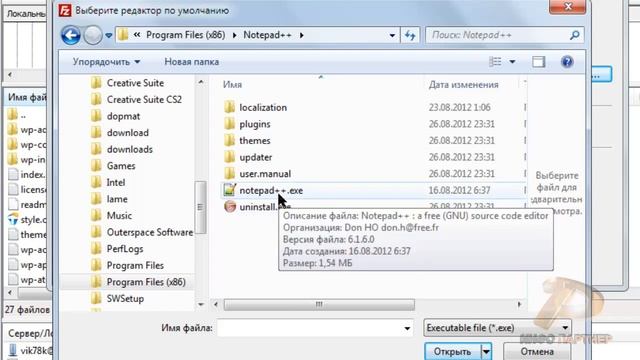The height and width of the screenshot is (360, 640).
Task: Click the change view icon
Action: click(495, 62)
